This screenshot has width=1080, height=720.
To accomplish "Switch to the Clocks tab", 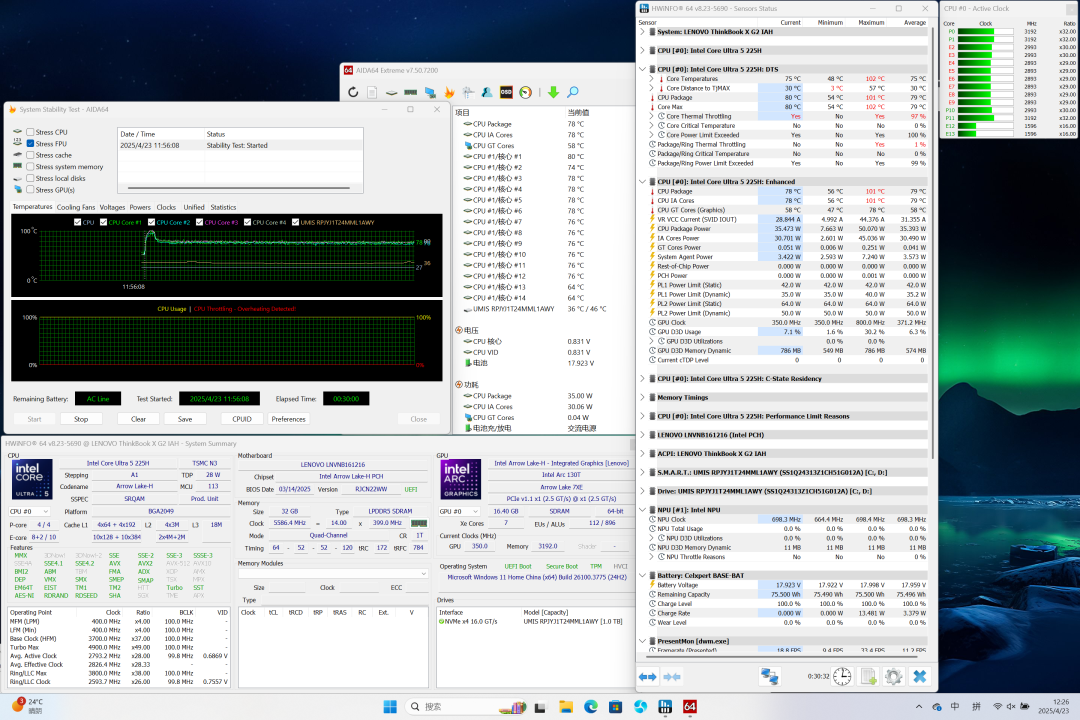I will [166, 207].
